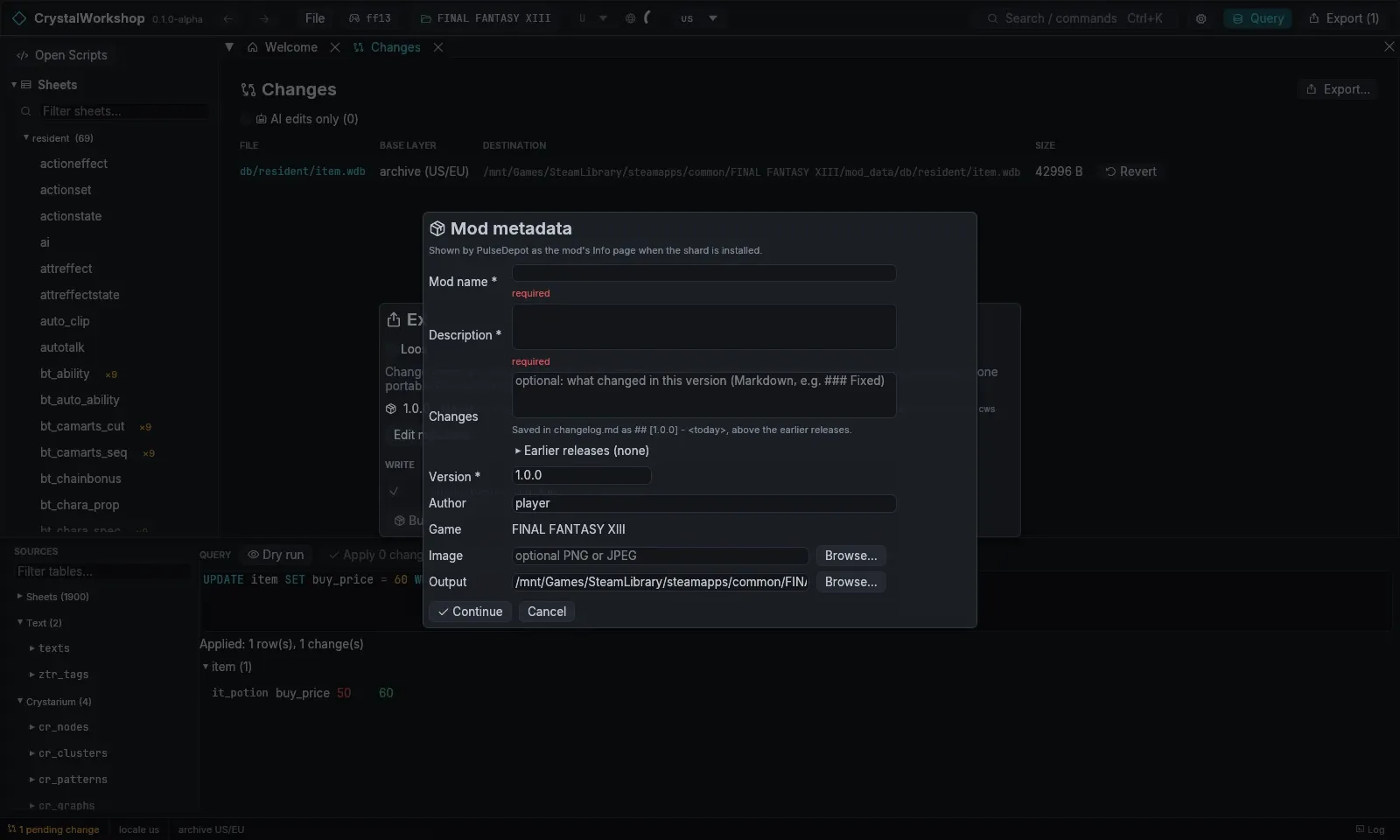Focus the Search / commands box

click(1076, 18)
